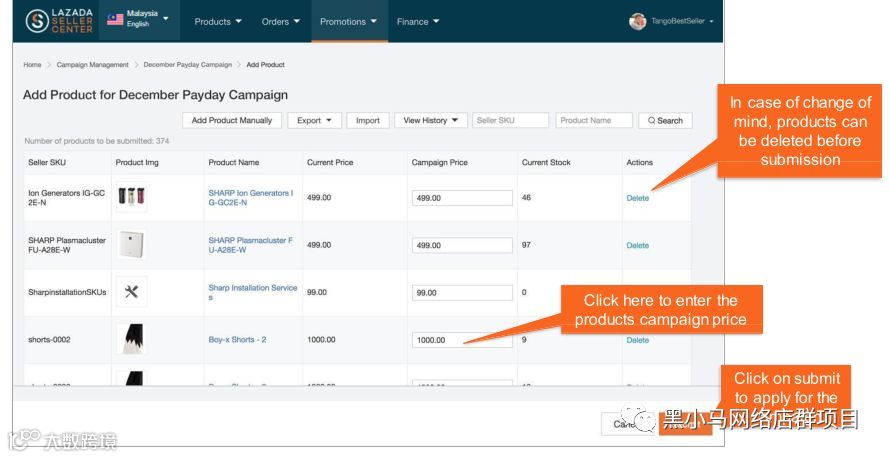Open the Orders menu
The image size is (889, 458).
tap(280, 21)
